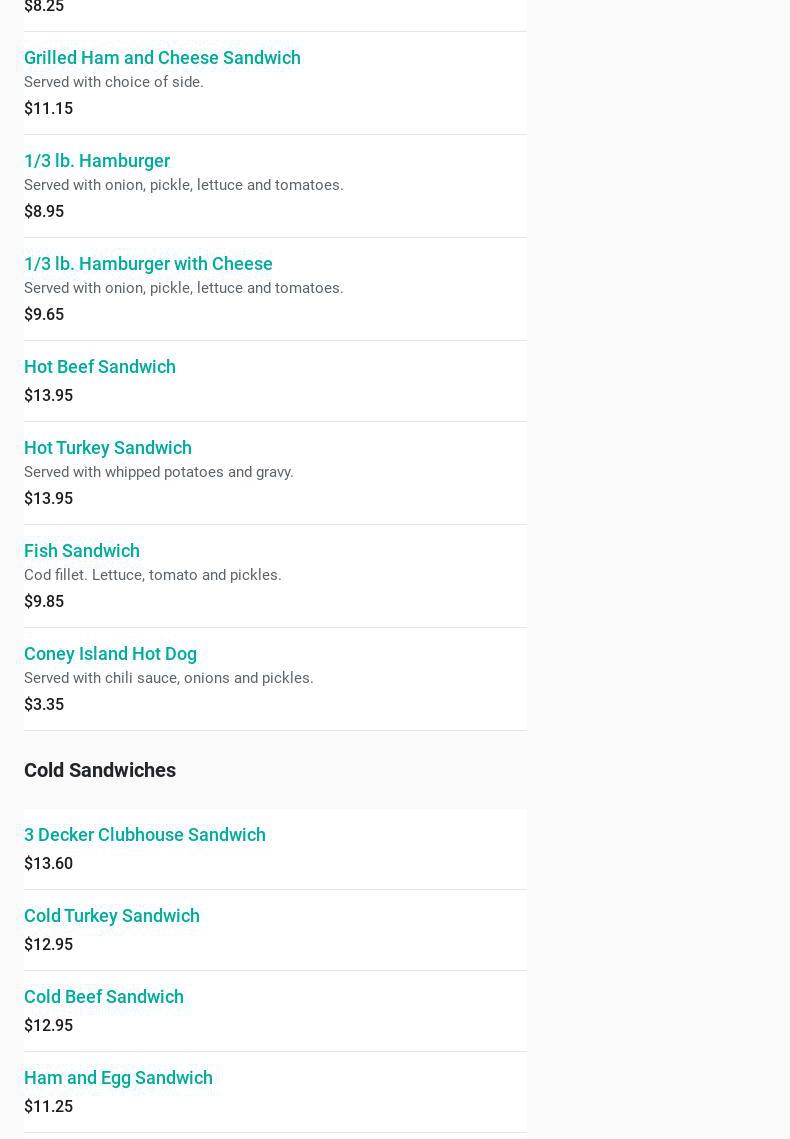
Task: Click the Cod fillet description text
Action: tap(153, 575)
